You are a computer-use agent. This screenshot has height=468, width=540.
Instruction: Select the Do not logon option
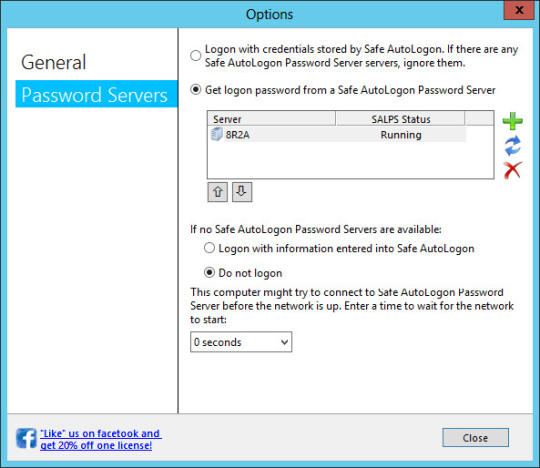tap(209, 272)
